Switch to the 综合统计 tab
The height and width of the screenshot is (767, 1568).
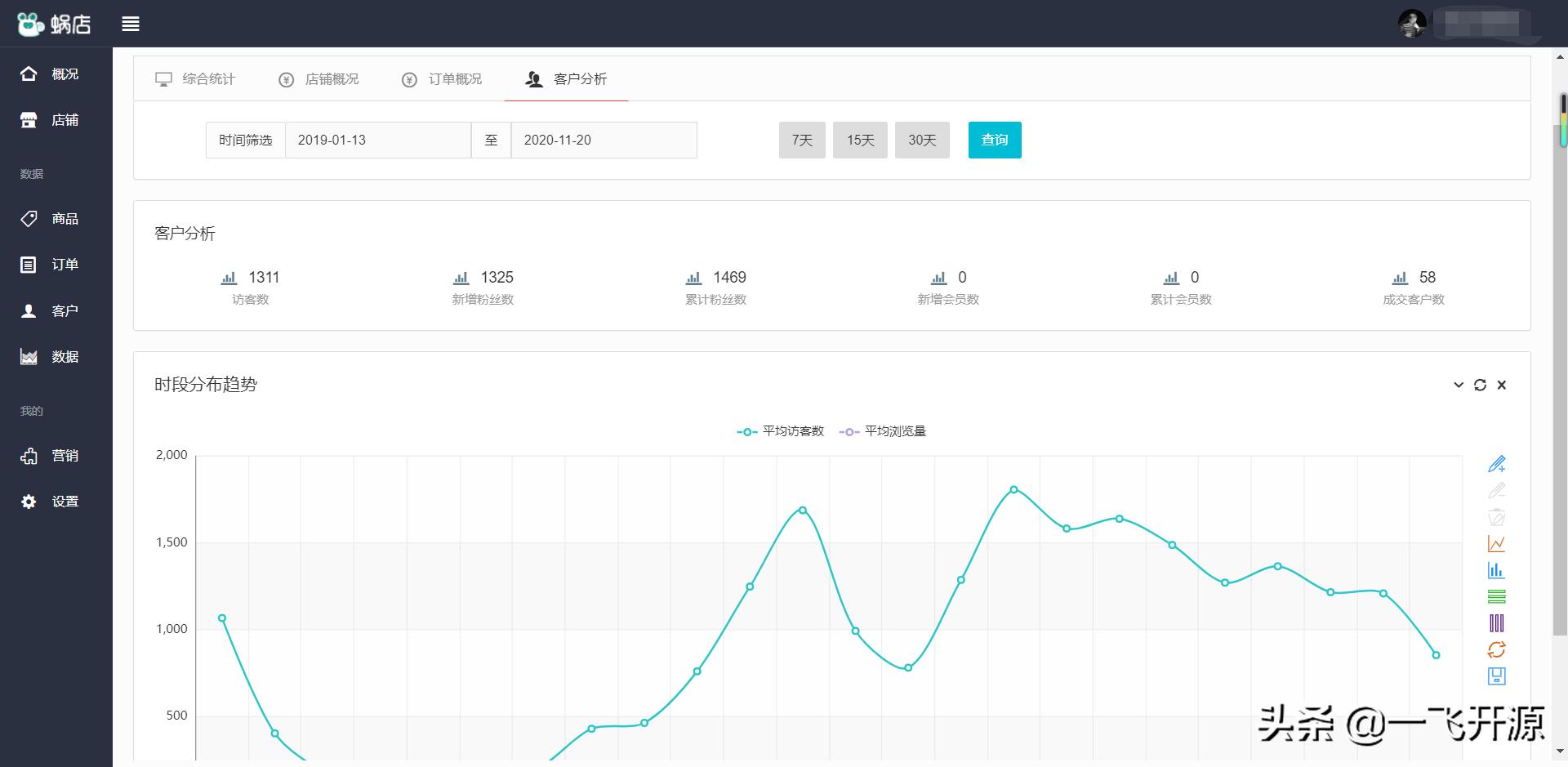[x=197, y=78]
